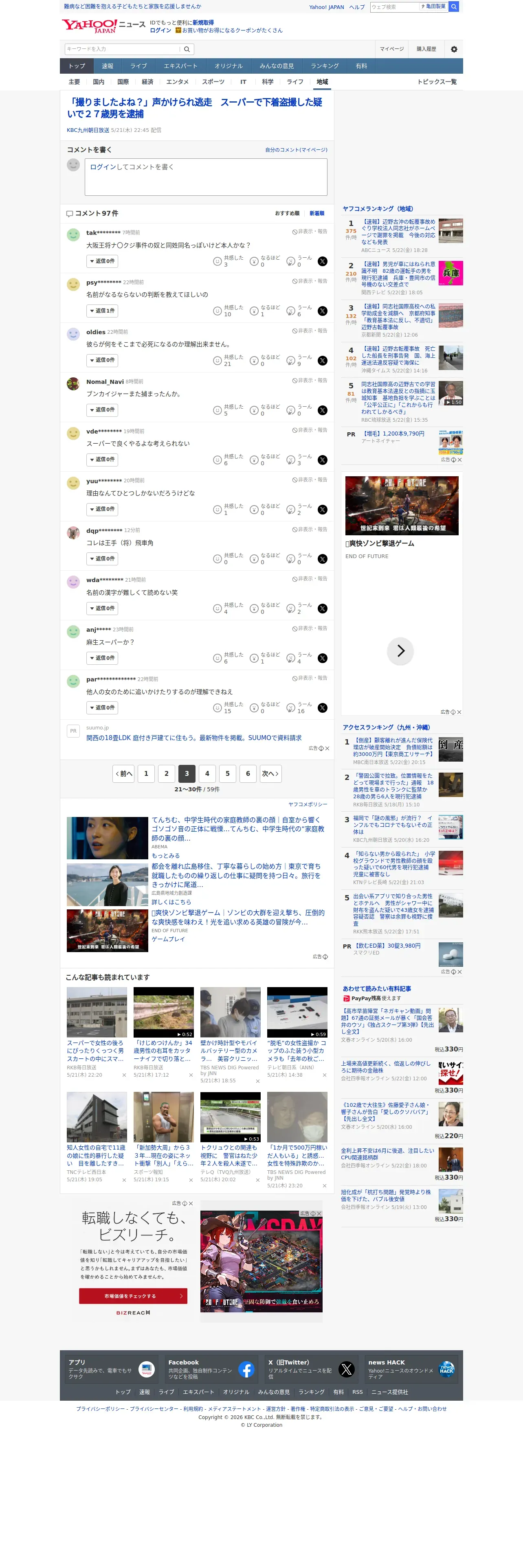The width and height of the screenshot is (523, 1568).
Task: Share Nomal_Navi comment on X
Action: pyautogui.click(x=323, y=410)
